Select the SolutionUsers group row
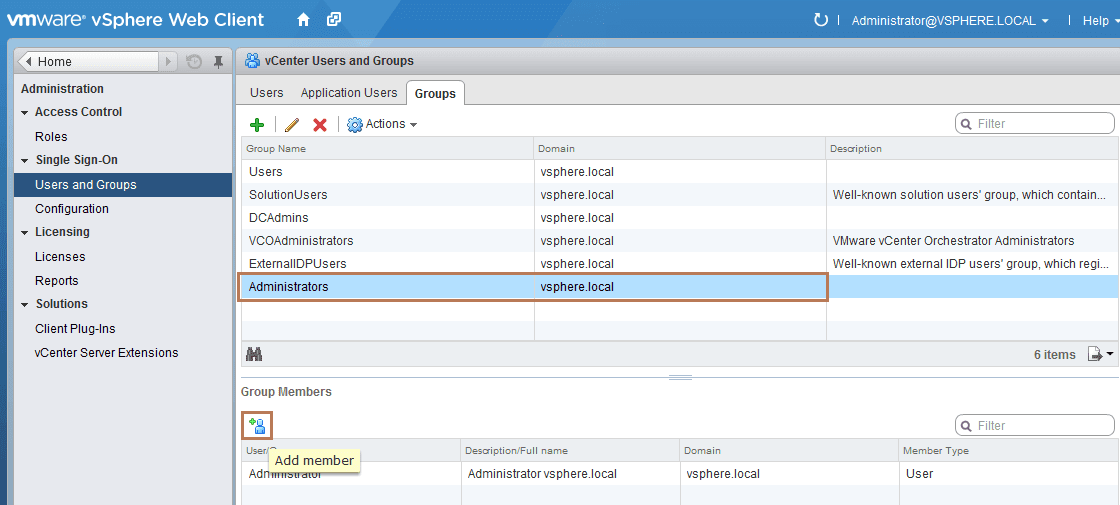Screen dimensions: 1120x505 pos(680,194)
